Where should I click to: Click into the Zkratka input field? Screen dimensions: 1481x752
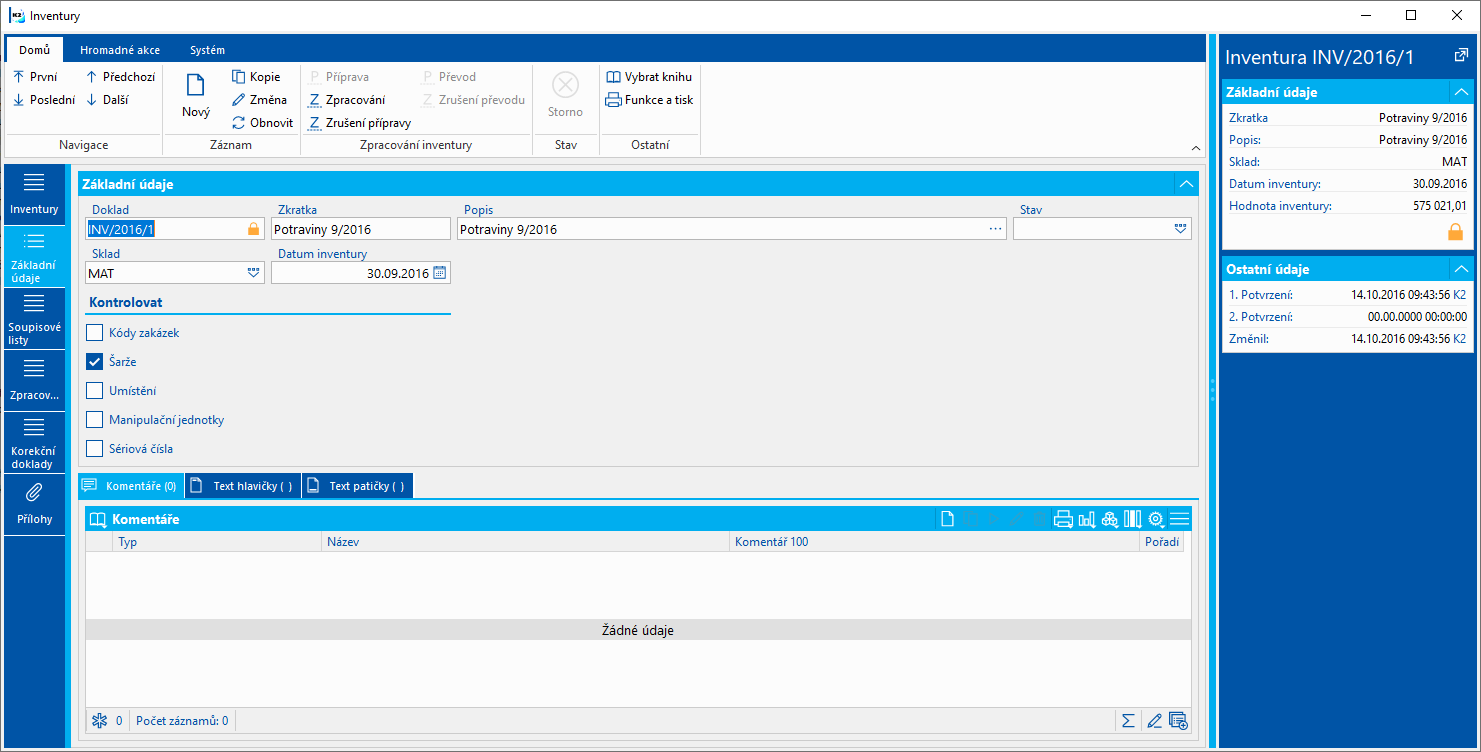point(361,229)
